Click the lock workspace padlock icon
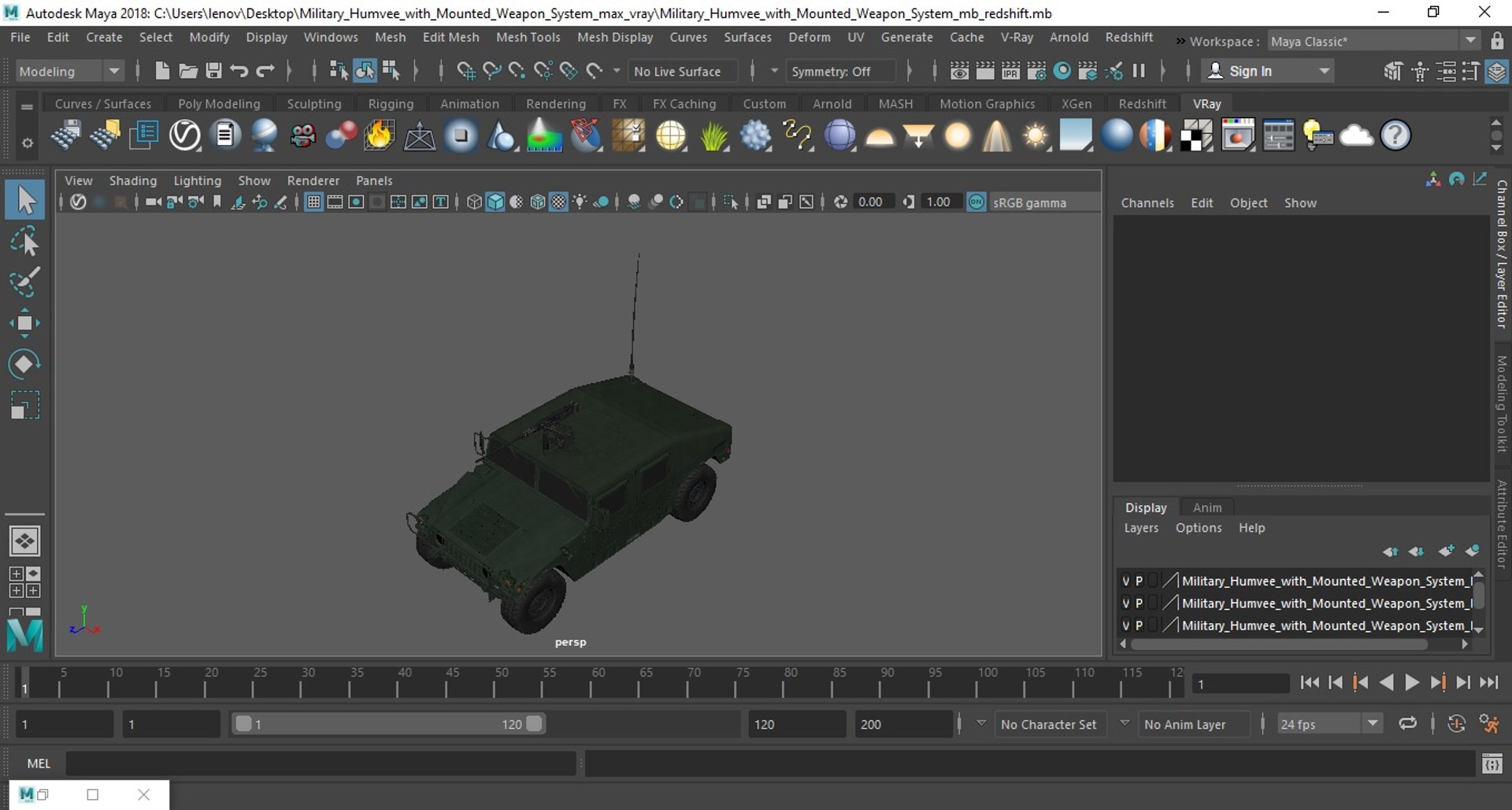The height and width of the screenshot is (810, 1512). point(1496,41)
